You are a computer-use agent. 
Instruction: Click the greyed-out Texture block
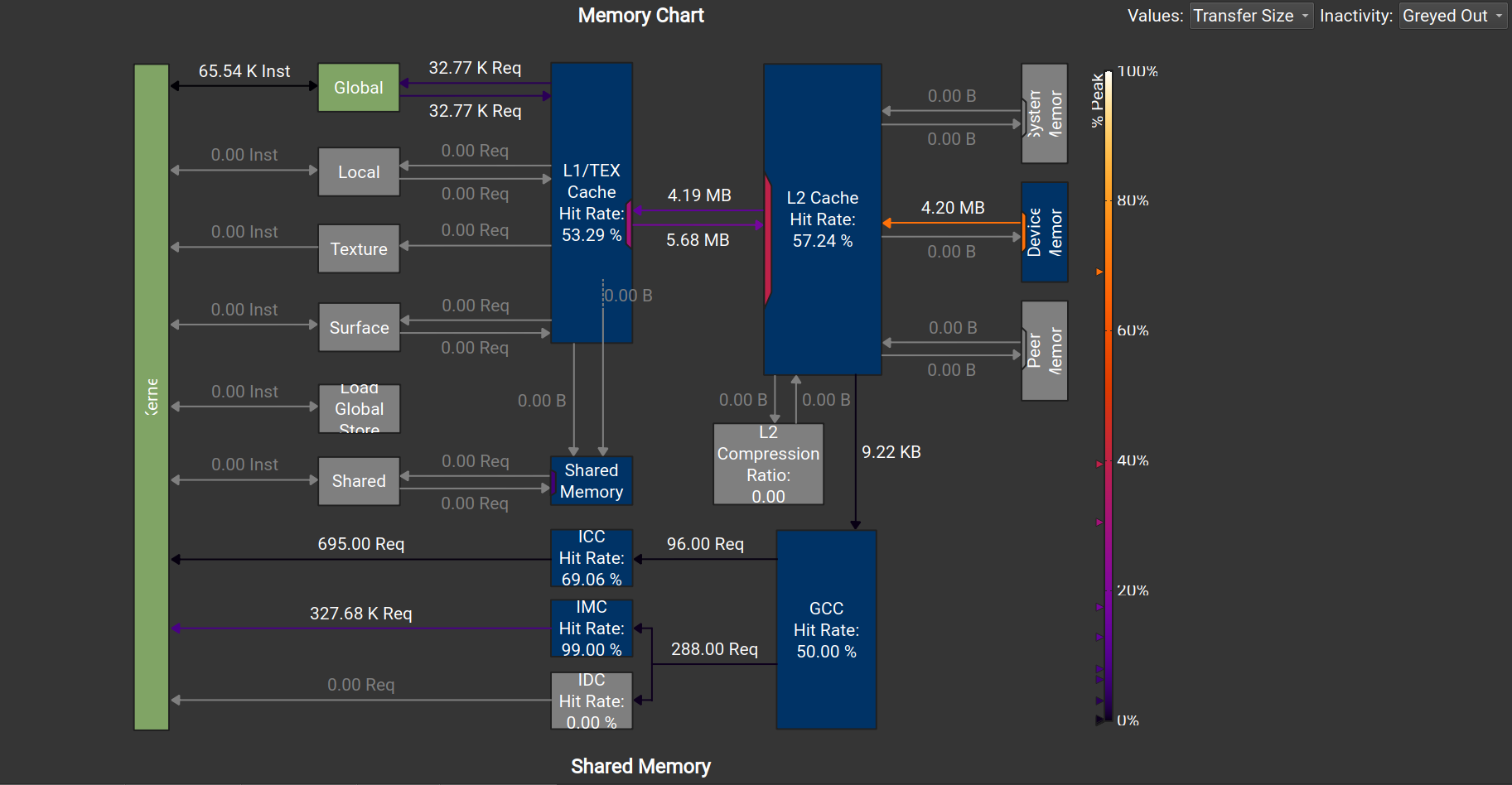coord(359,248)
